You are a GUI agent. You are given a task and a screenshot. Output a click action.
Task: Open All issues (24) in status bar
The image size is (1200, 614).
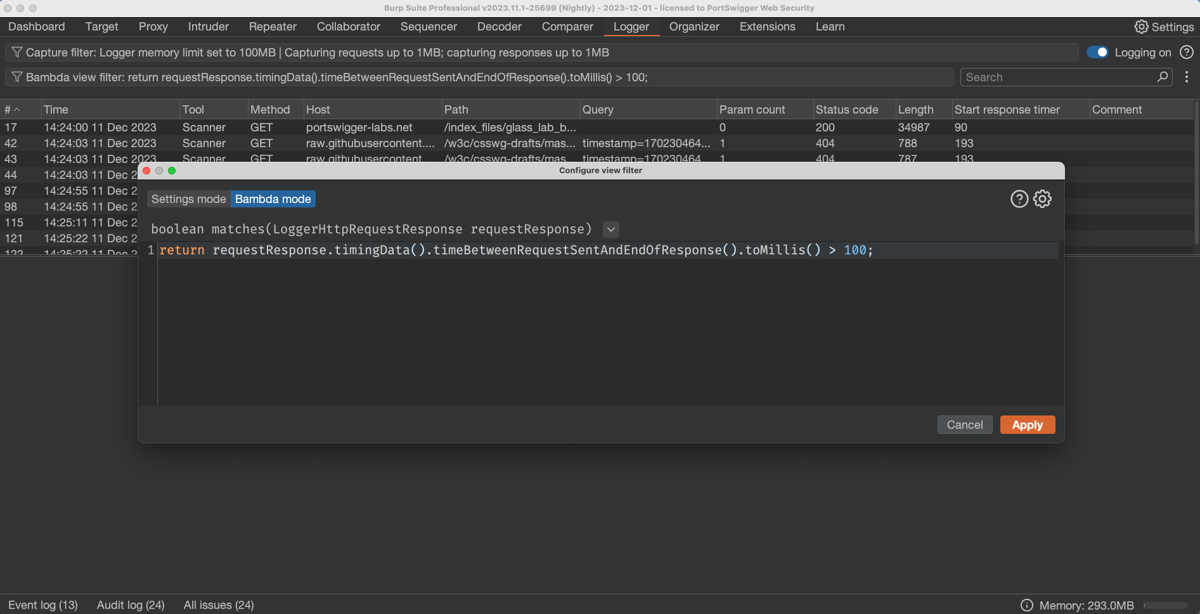(219, 605)
